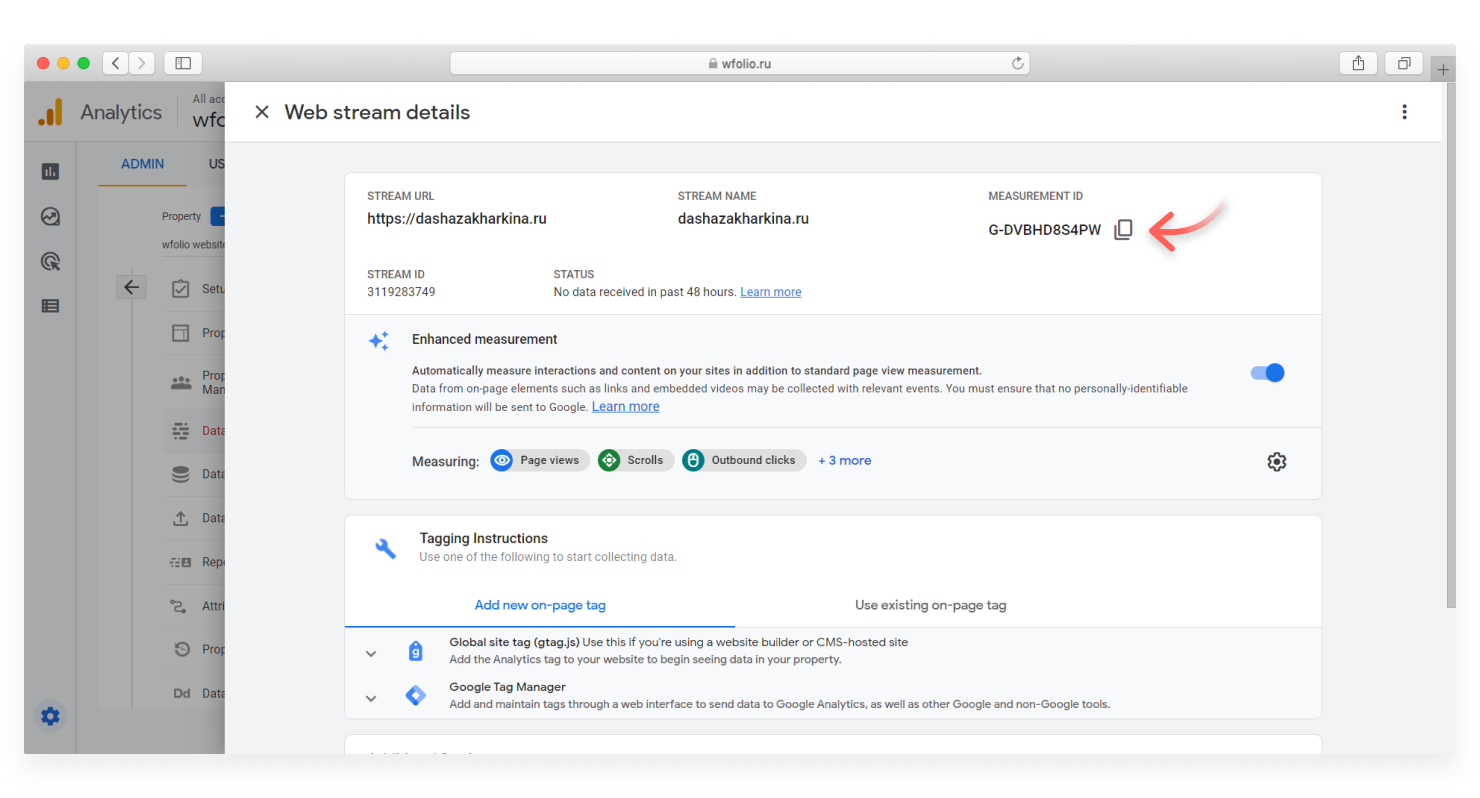Open the Setup Assistant checkbox icon row

tap(181, 289)
